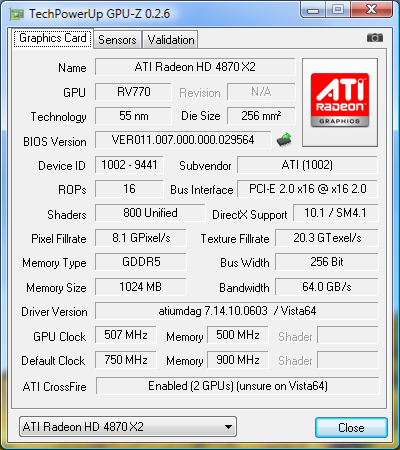Select the Graphics Card tab
Viewport: 400px width, 450px height.
tap(53, 39)
